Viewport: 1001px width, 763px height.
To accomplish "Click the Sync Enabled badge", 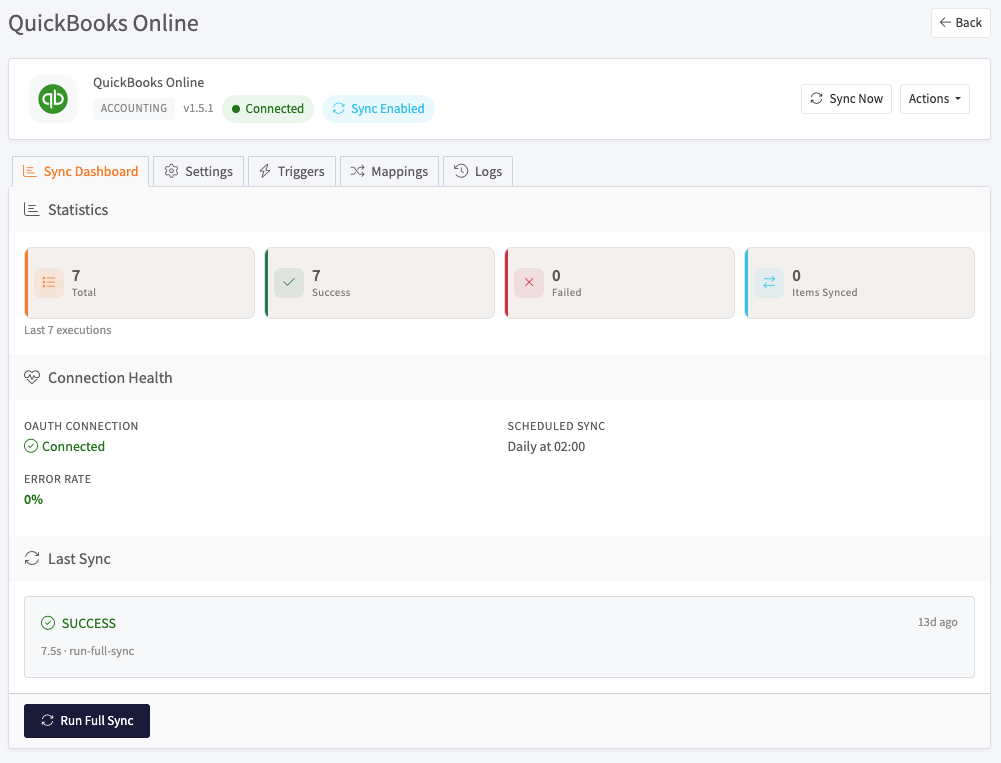I will [x=379, y=109].
